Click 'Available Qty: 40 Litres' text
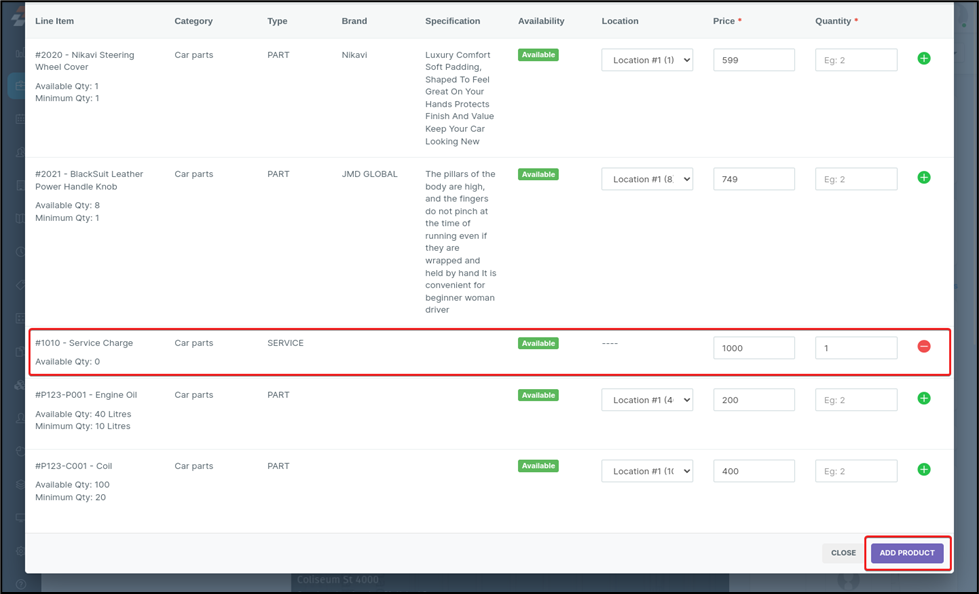Screen dimensions: 979x594 coord(83,414)
